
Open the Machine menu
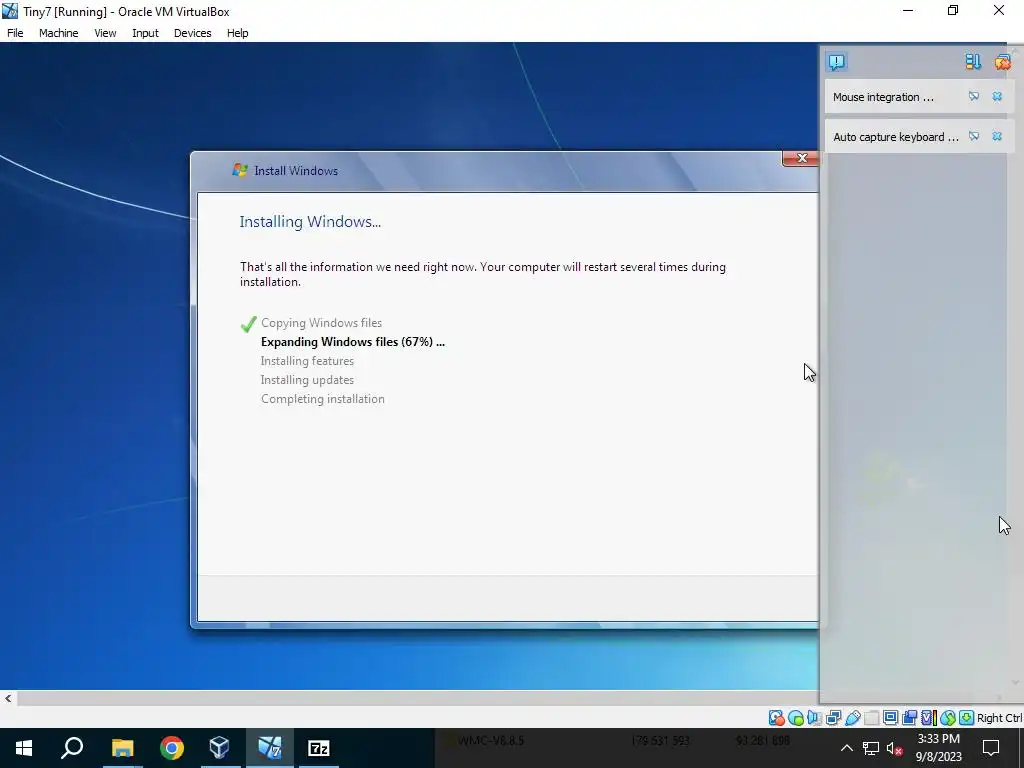pyautogui.click(x=58, y=33)
